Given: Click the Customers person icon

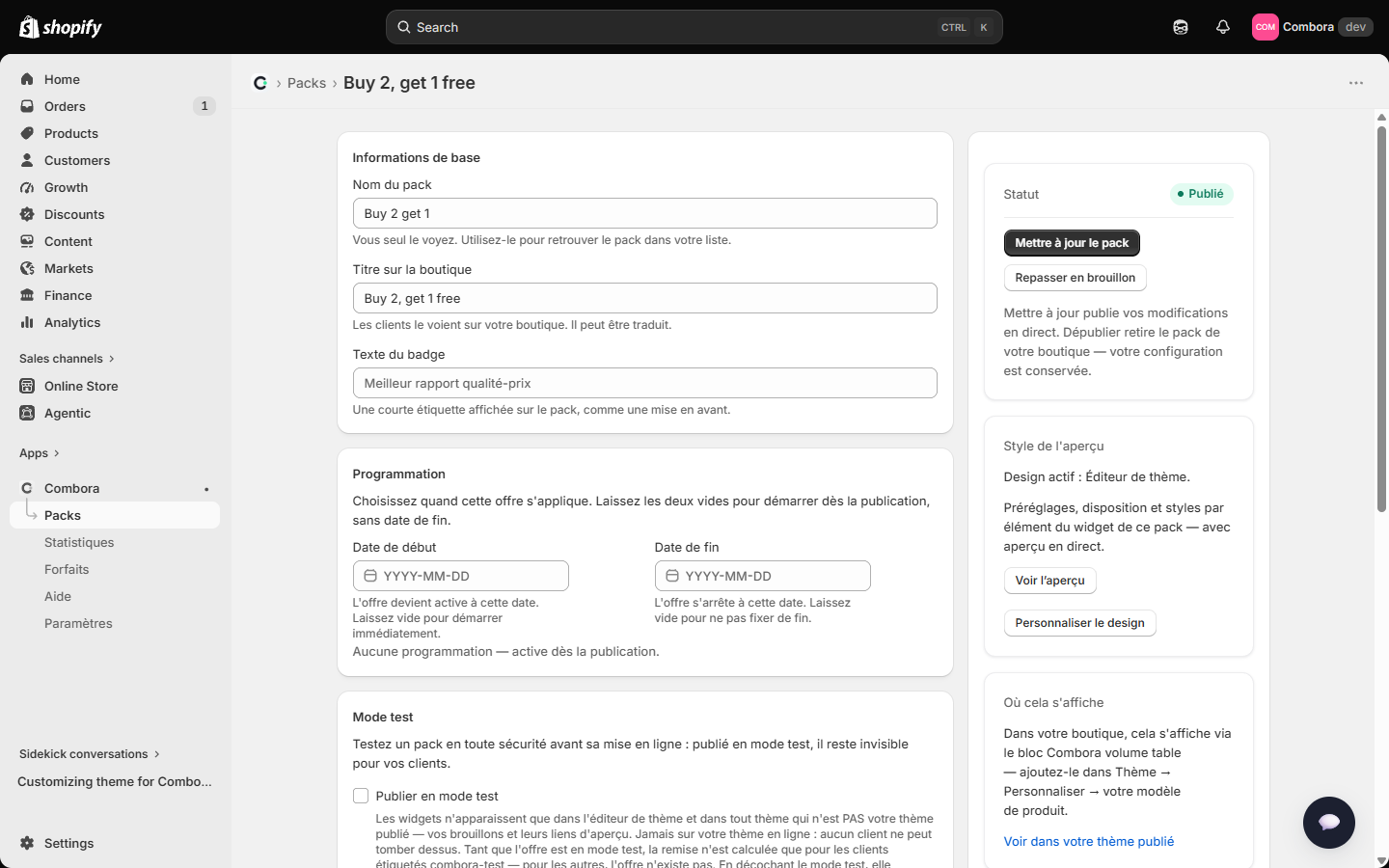Looking at the screenshot, I should click(27, 160).
